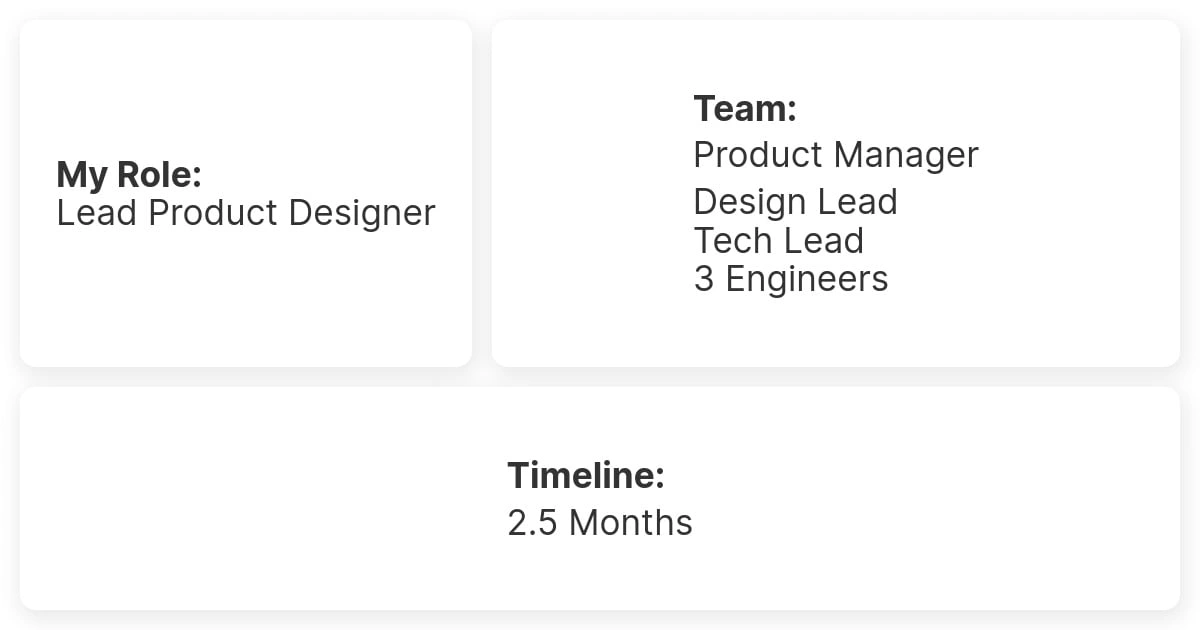This screenshot has height=630, width=1200.
Task: Select the "Tech Lead" team entry
Action: [x=778, y=240]
